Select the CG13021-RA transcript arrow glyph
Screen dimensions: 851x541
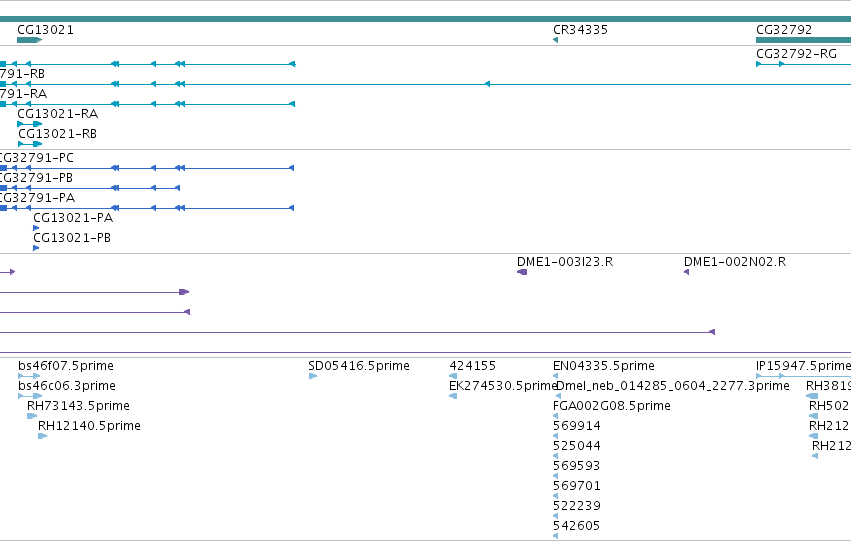pos(30,124)
